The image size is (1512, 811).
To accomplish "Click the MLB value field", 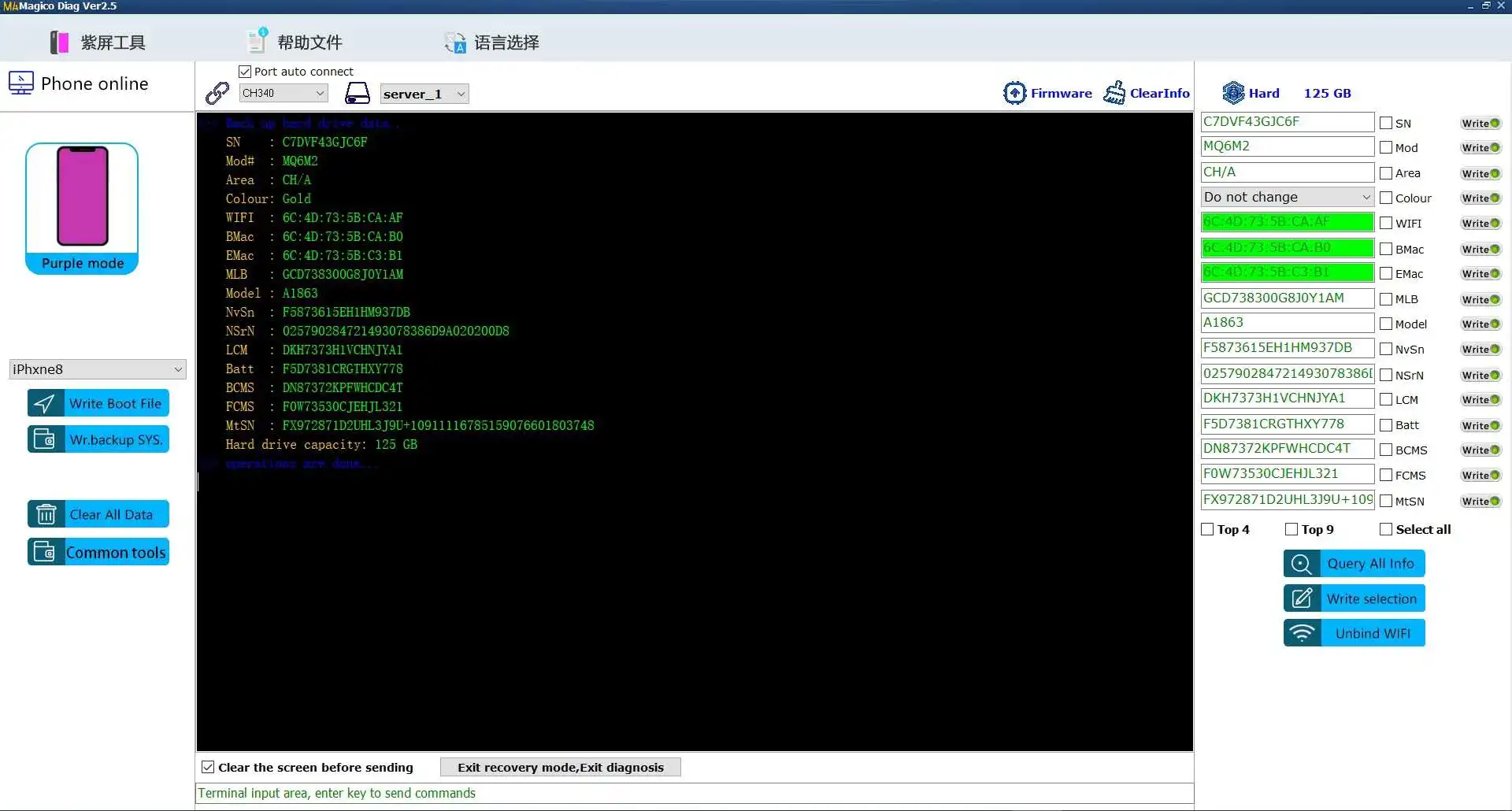I will point(1288,298).
